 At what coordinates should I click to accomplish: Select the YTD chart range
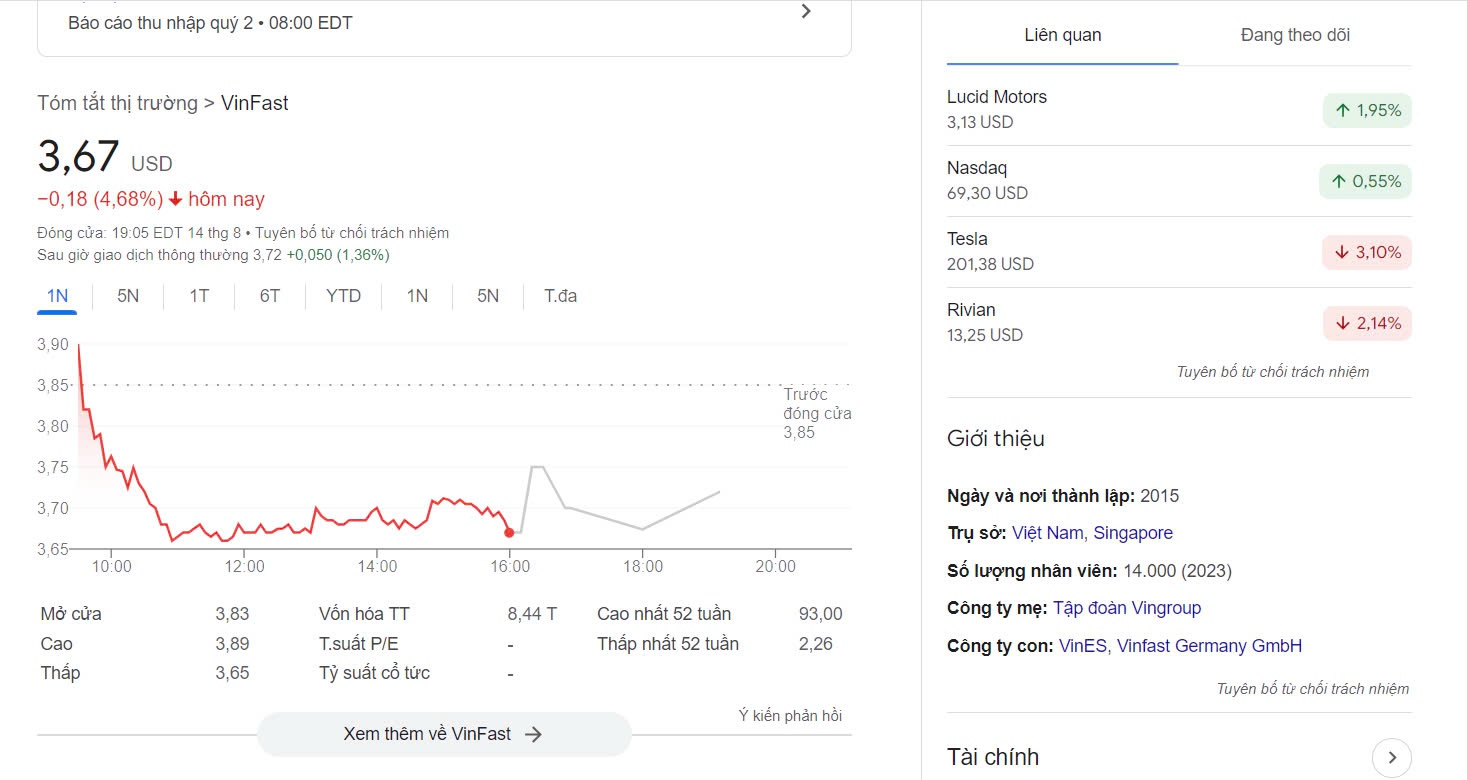pyautogui.click(x=343, y=296)
